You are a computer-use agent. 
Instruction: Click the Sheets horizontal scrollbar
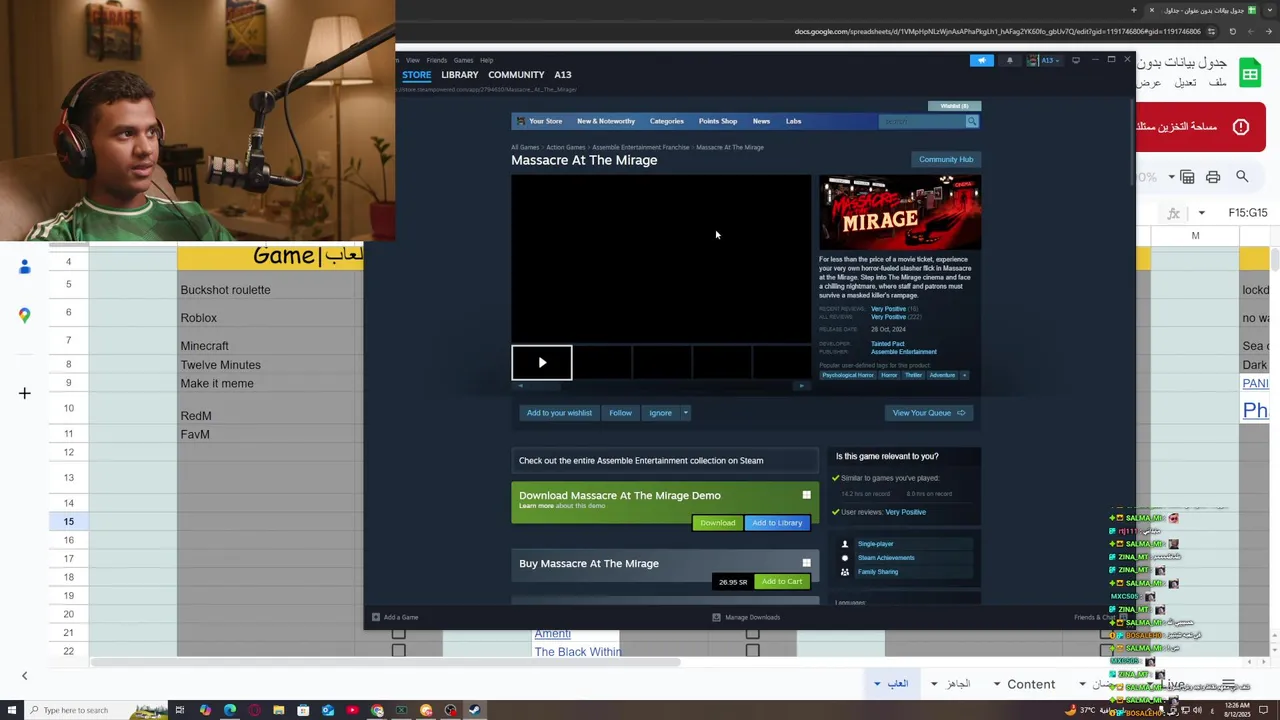pyautogui.click(x=385, y=662)
